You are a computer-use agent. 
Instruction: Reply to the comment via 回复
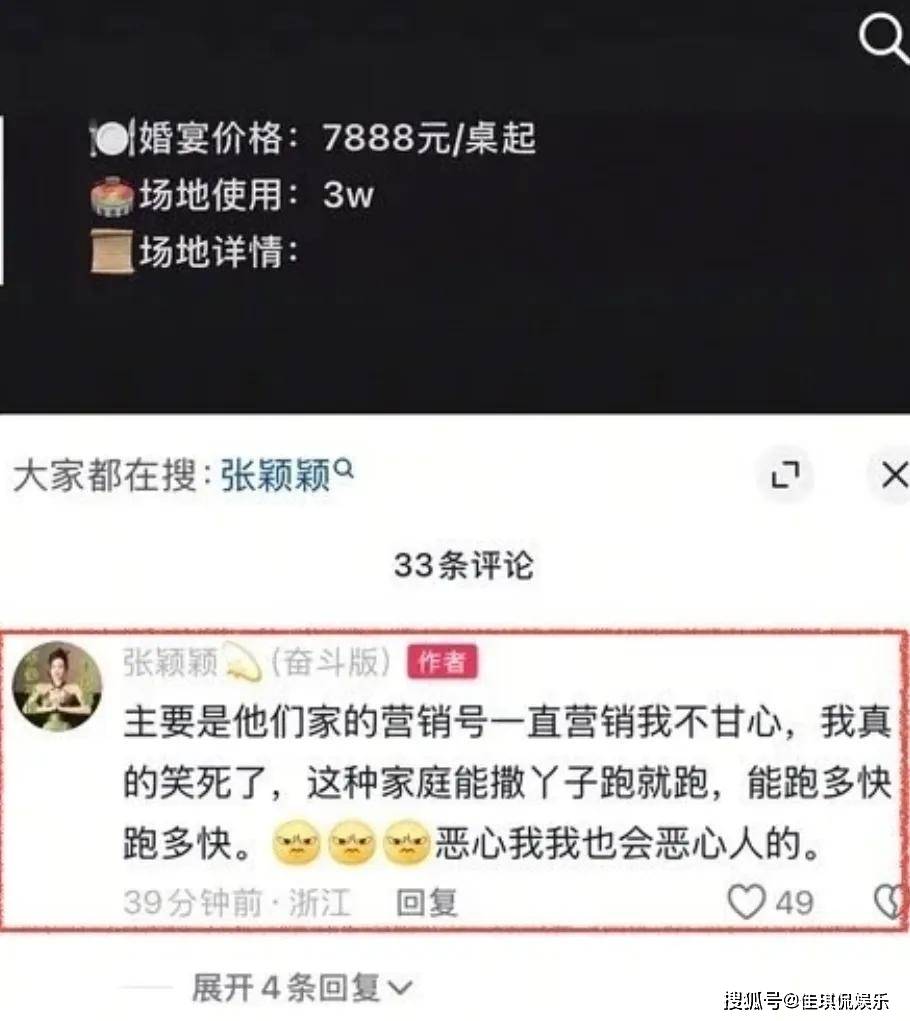[x=427, y=902]
